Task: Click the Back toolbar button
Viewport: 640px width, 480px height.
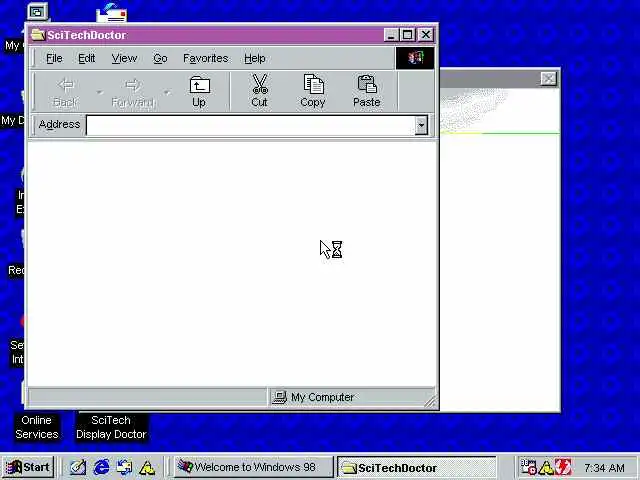Action: pyautogui.click(x=65, y=92)
